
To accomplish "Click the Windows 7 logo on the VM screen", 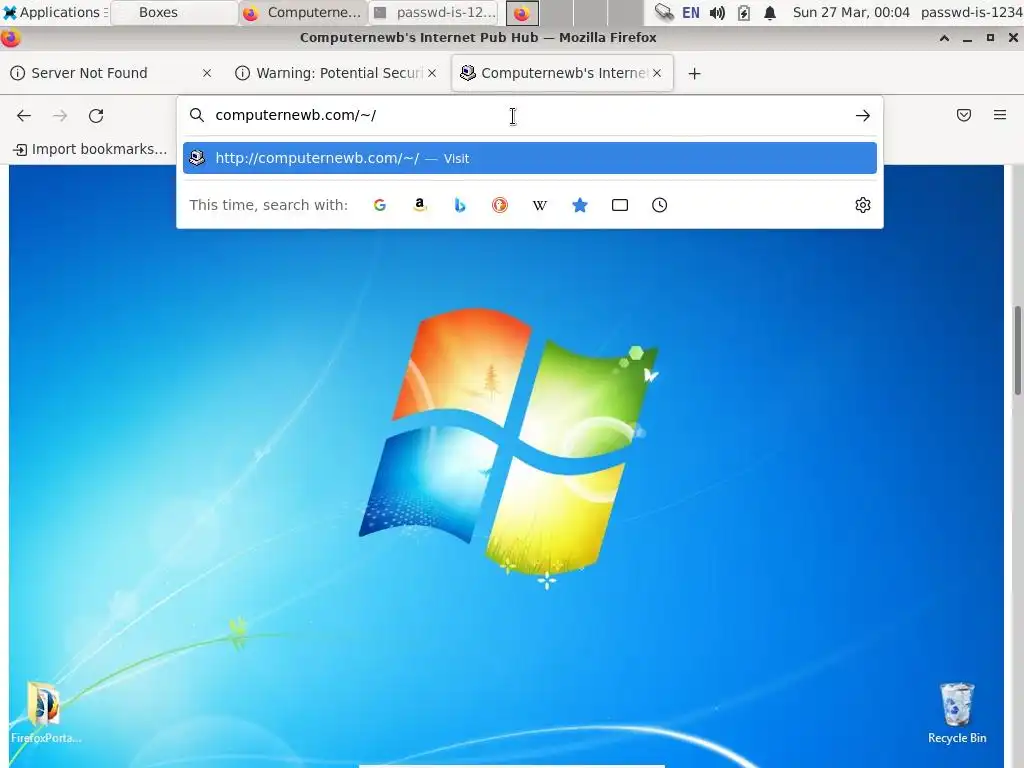I will pyautogui.click(x=509, y=443).
